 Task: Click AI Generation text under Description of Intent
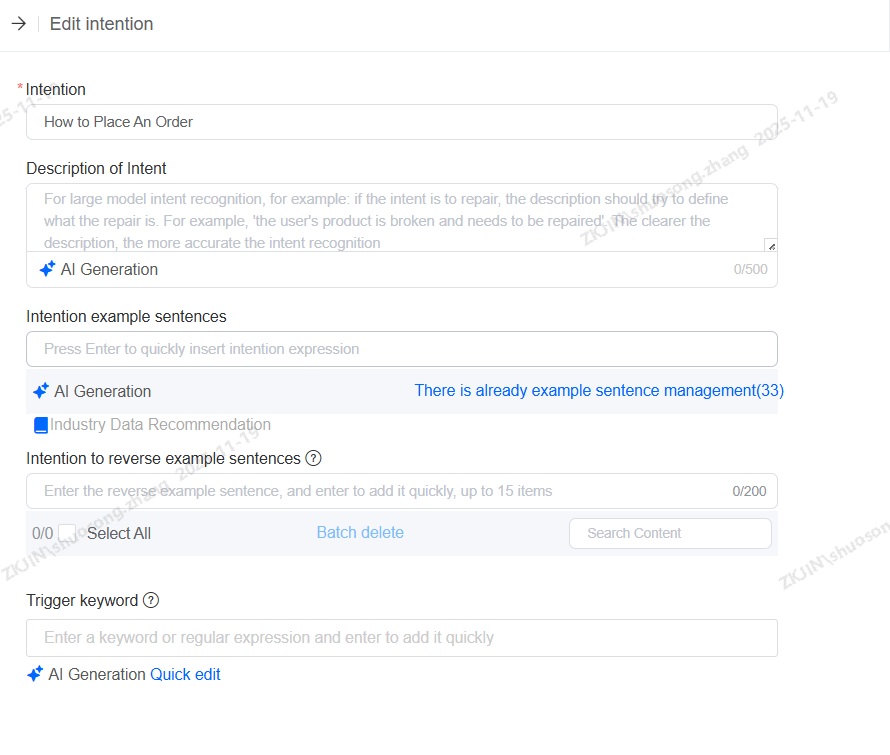[109, 269]
